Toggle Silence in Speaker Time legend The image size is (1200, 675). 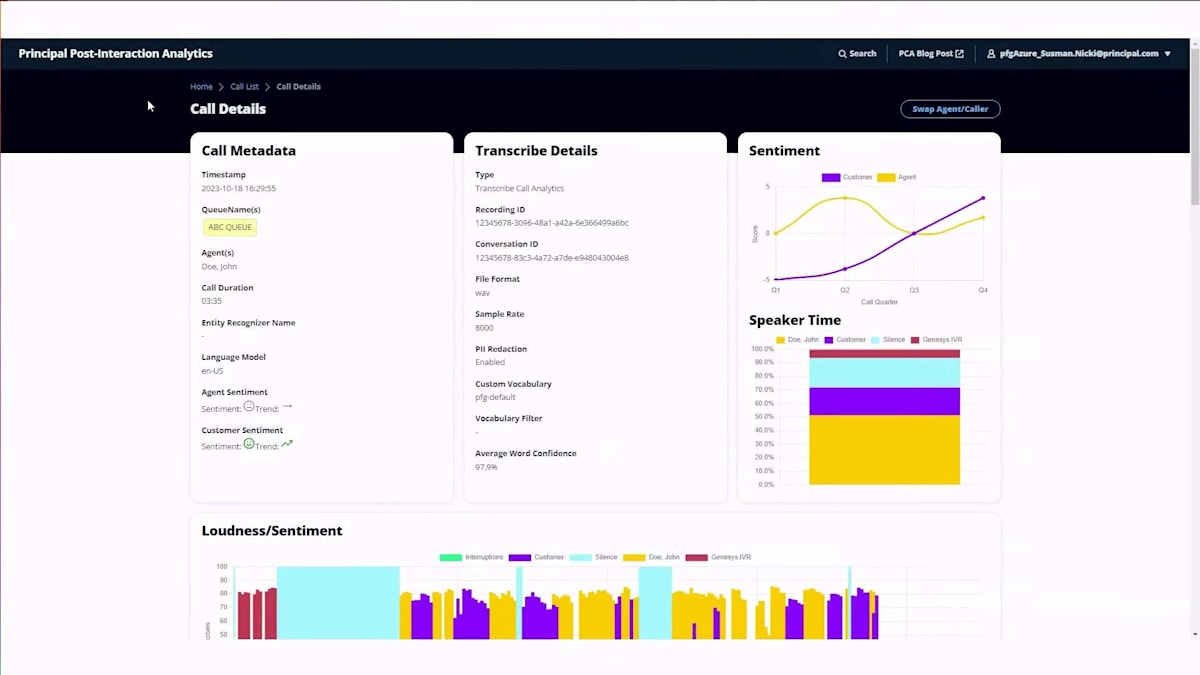pos(888,340)
